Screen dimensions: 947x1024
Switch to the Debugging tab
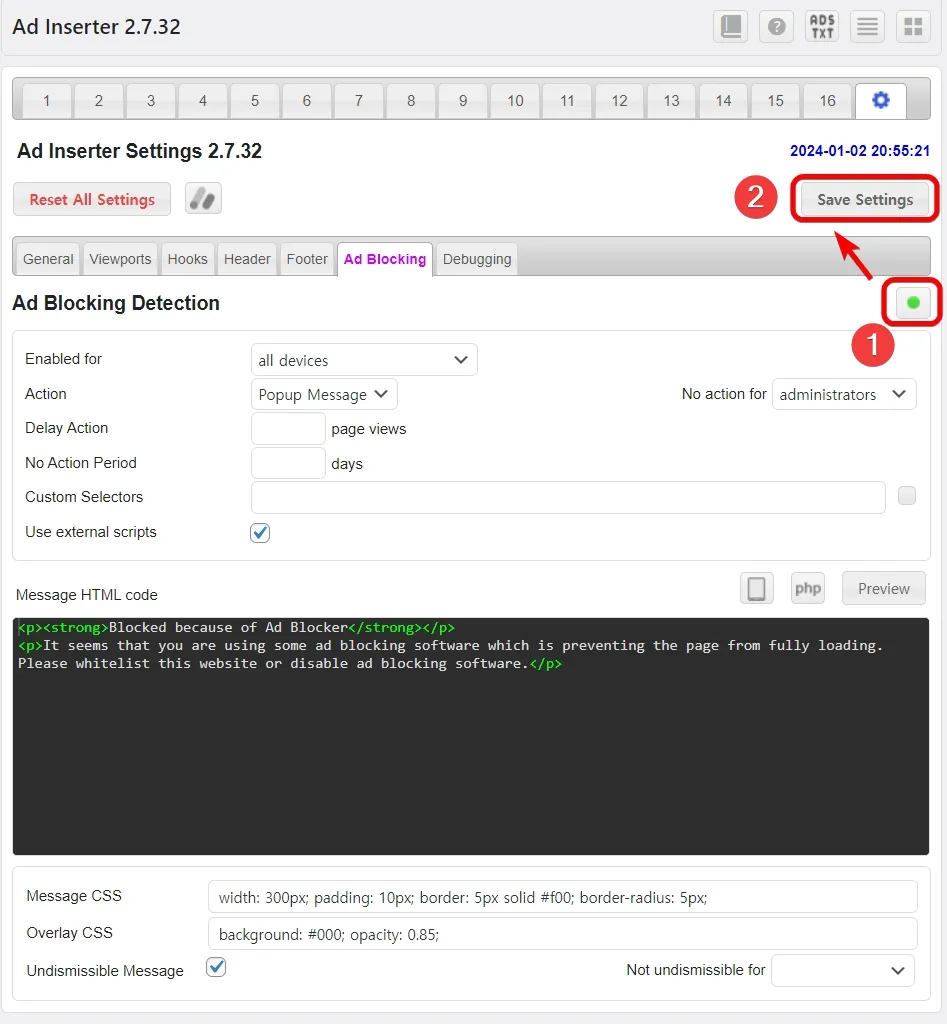tap(477, 259)
